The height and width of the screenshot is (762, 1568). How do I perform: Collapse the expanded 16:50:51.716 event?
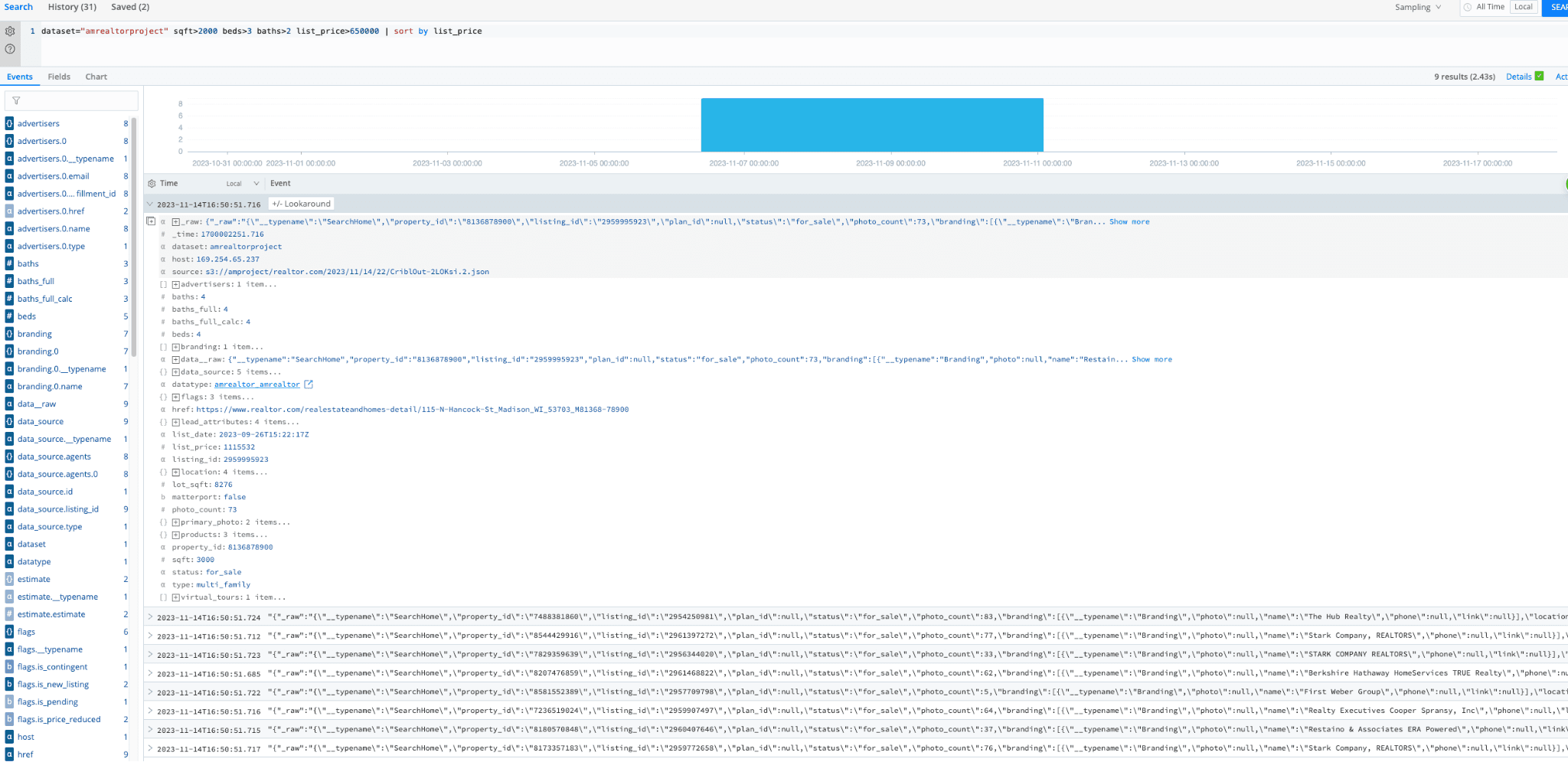coord(150,204)
